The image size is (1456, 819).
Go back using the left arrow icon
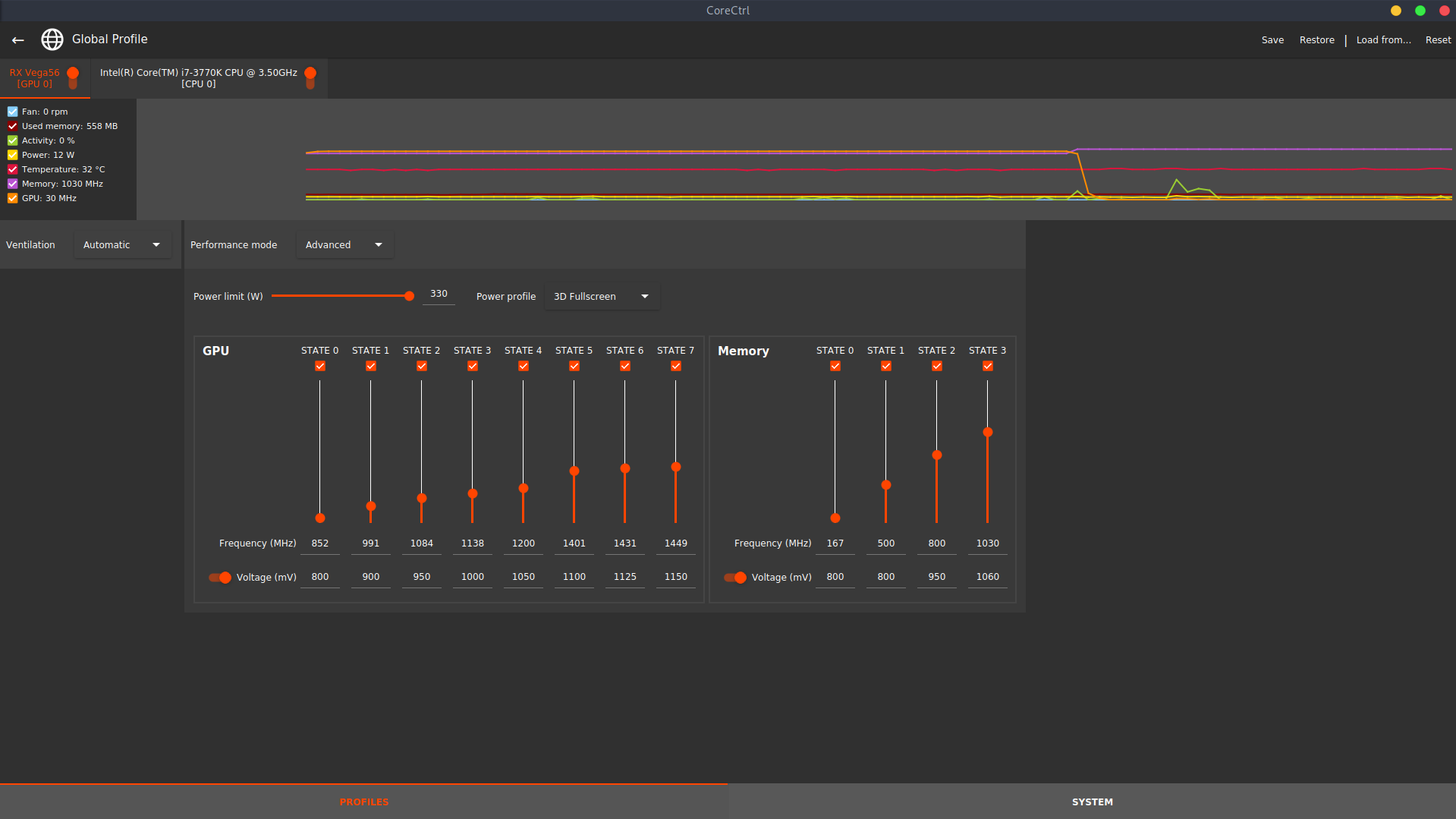coord(18,39)
